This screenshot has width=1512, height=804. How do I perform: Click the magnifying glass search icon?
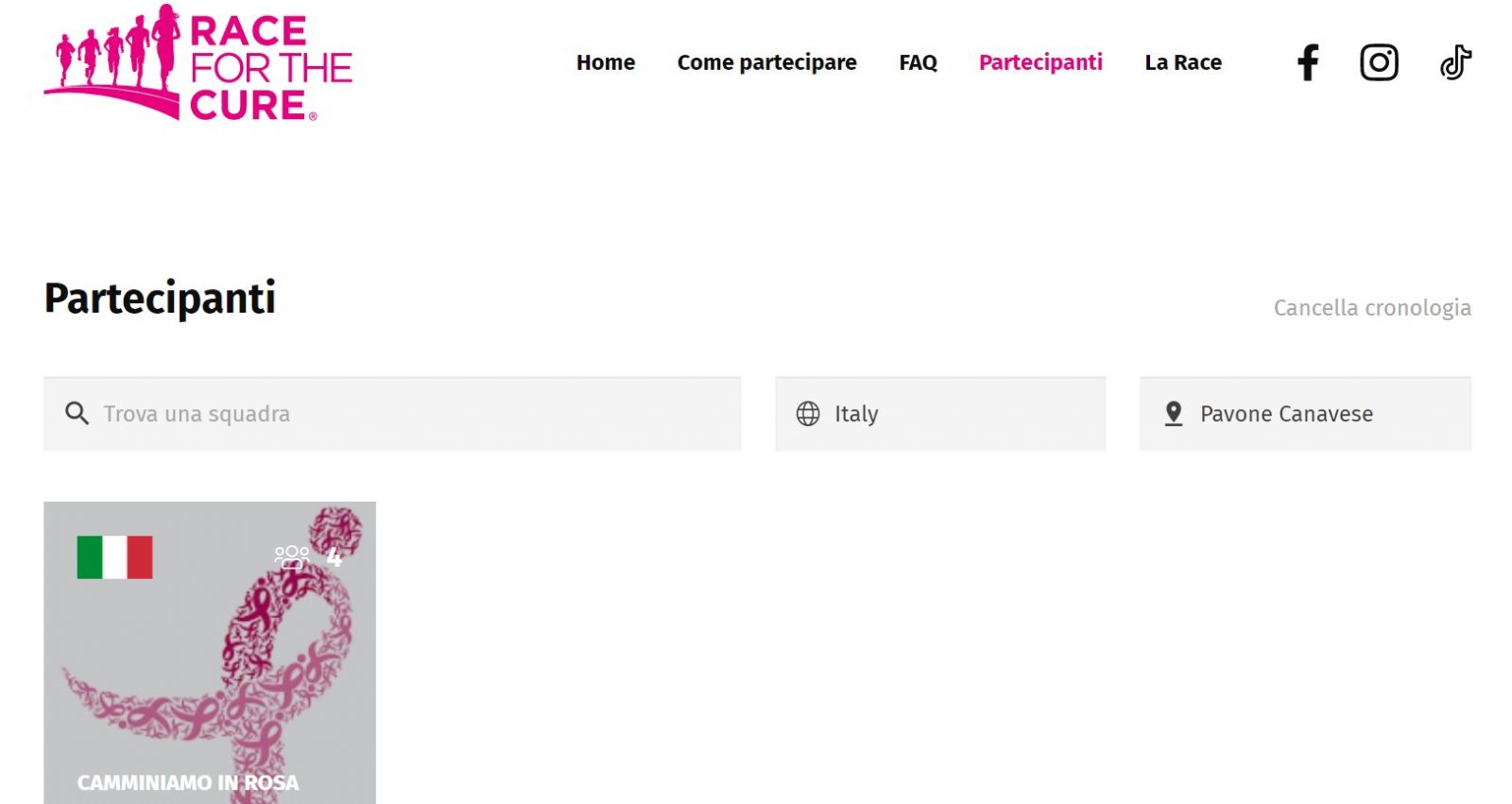click(77, 414)
